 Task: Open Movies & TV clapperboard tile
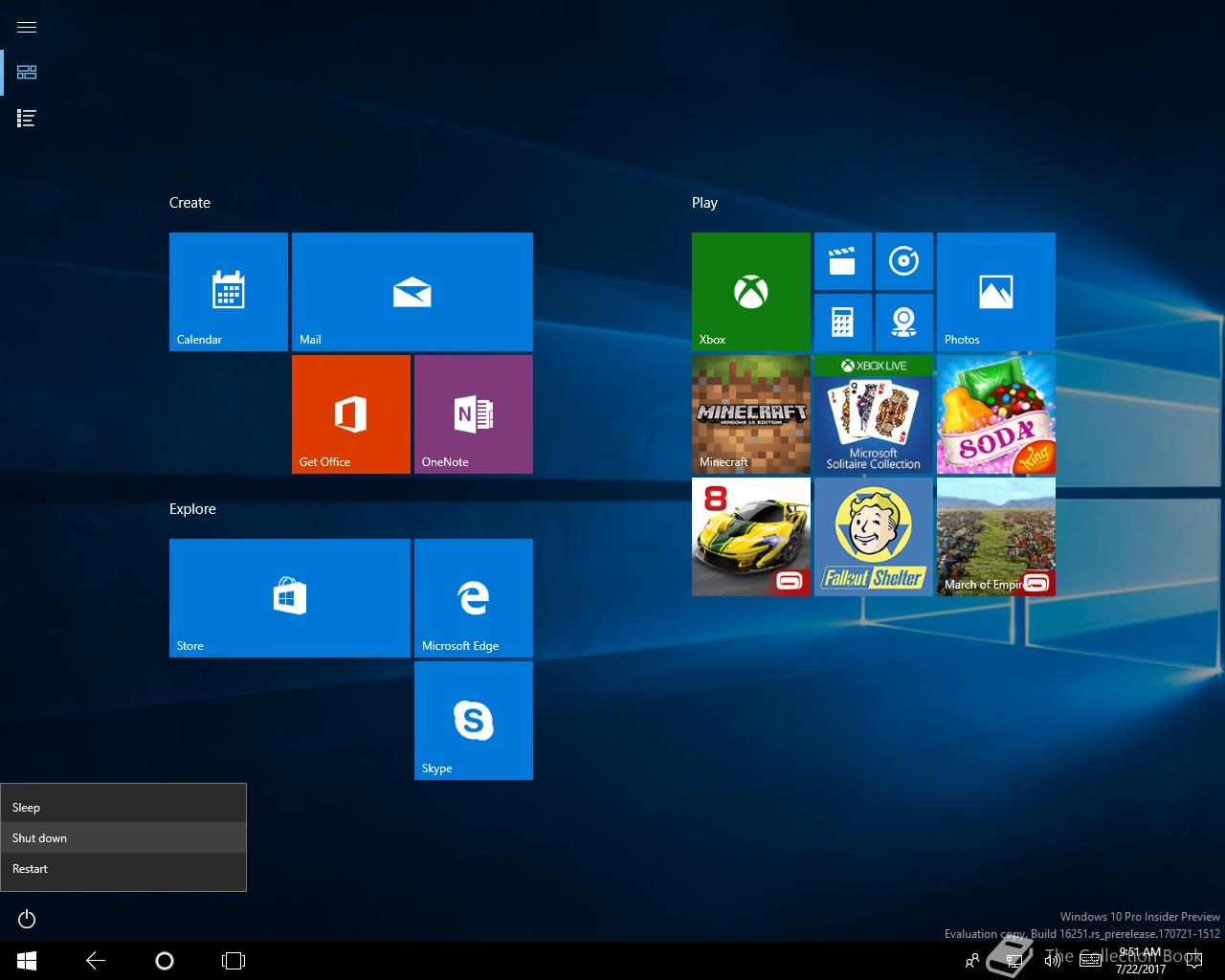843,261
